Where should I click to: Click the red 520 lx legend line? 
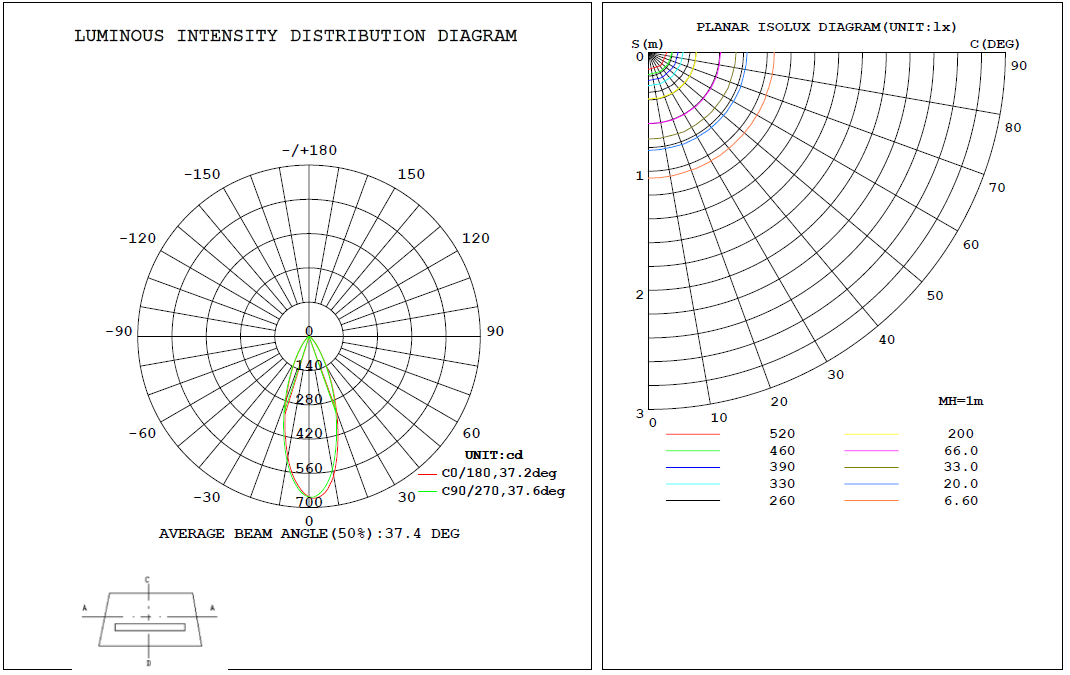693,434
